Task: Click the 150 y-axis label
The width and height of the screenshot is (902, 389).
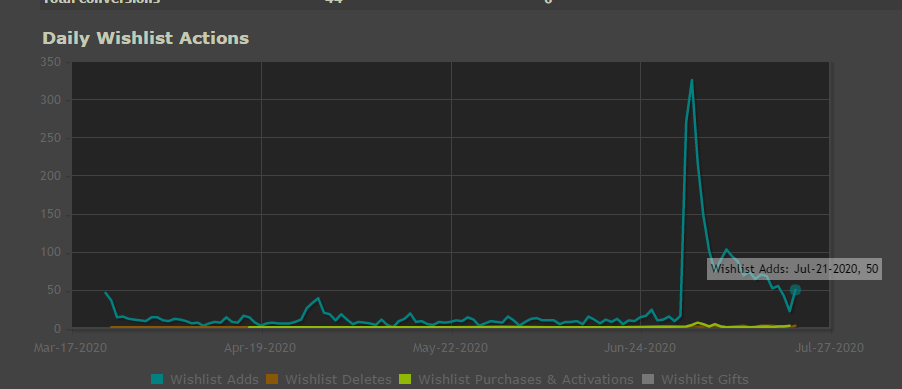Action: coord(51,215)
